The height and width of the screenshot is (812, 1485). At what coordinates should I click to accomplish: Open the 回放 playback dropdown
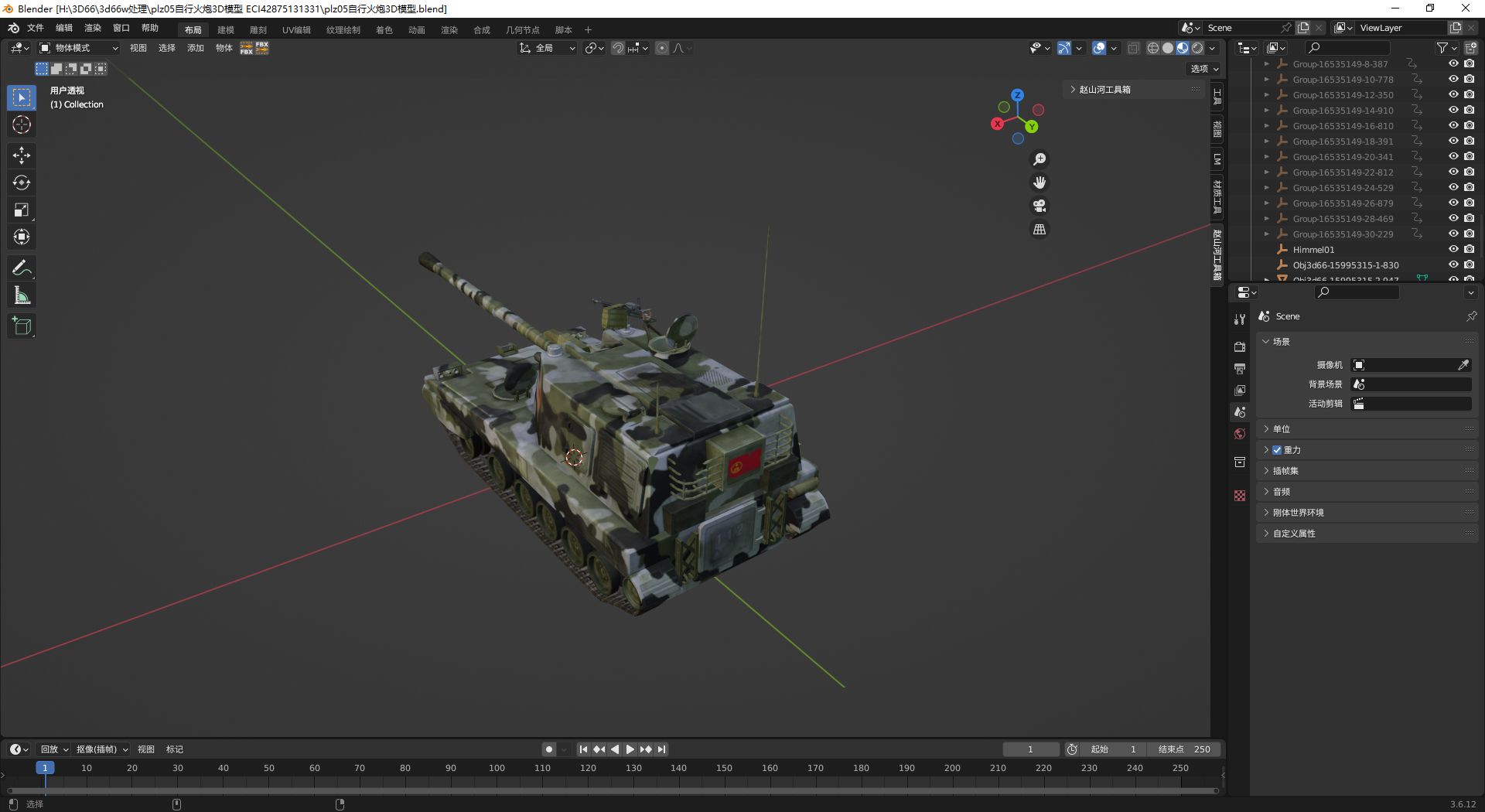[x=54, y=749]
